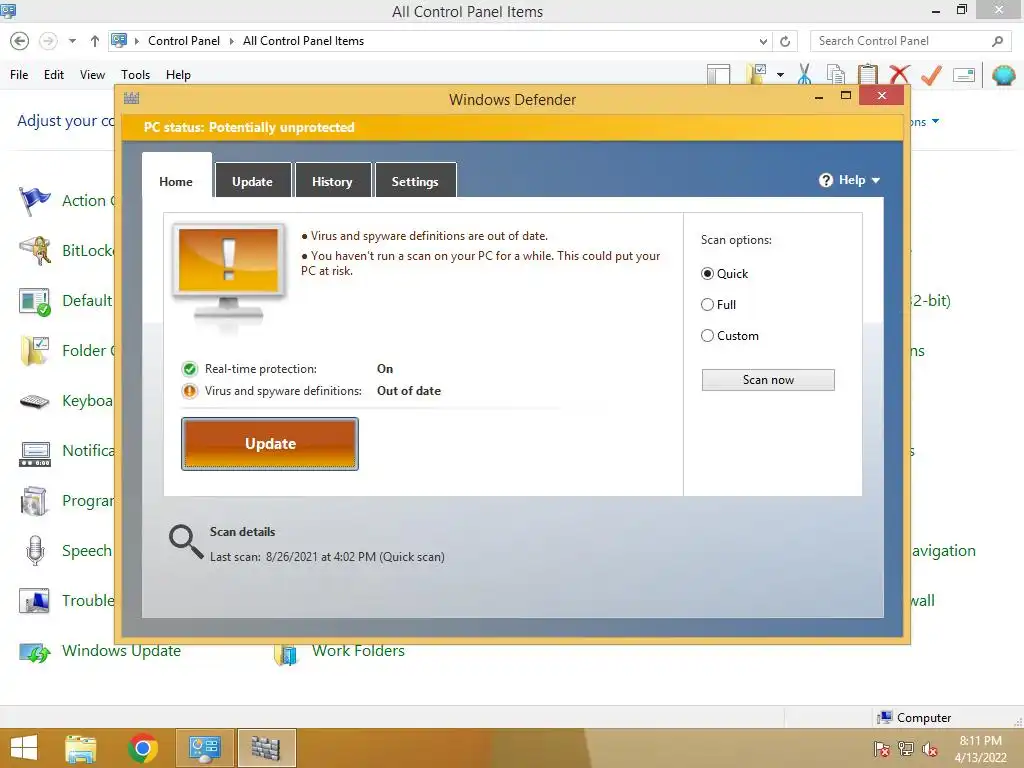Click the muted volume tray icon
This screenshot has height=768, width=1024.
[930, 748]
